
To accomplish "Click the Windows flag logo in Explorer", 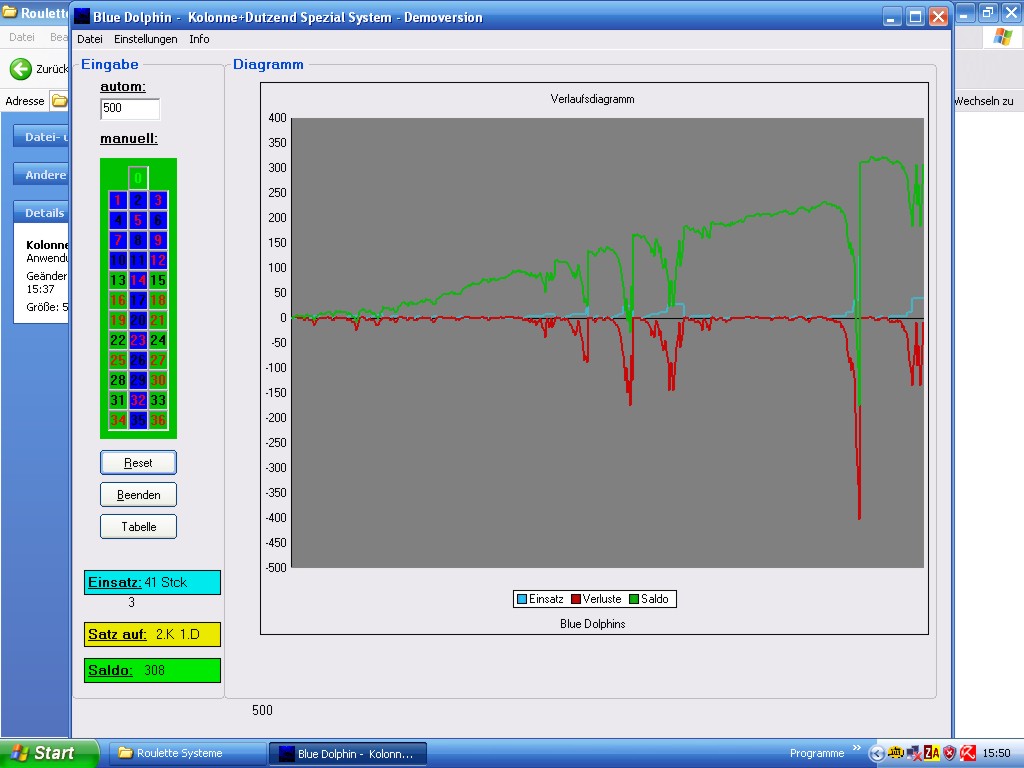I will tap(1002, 37).
